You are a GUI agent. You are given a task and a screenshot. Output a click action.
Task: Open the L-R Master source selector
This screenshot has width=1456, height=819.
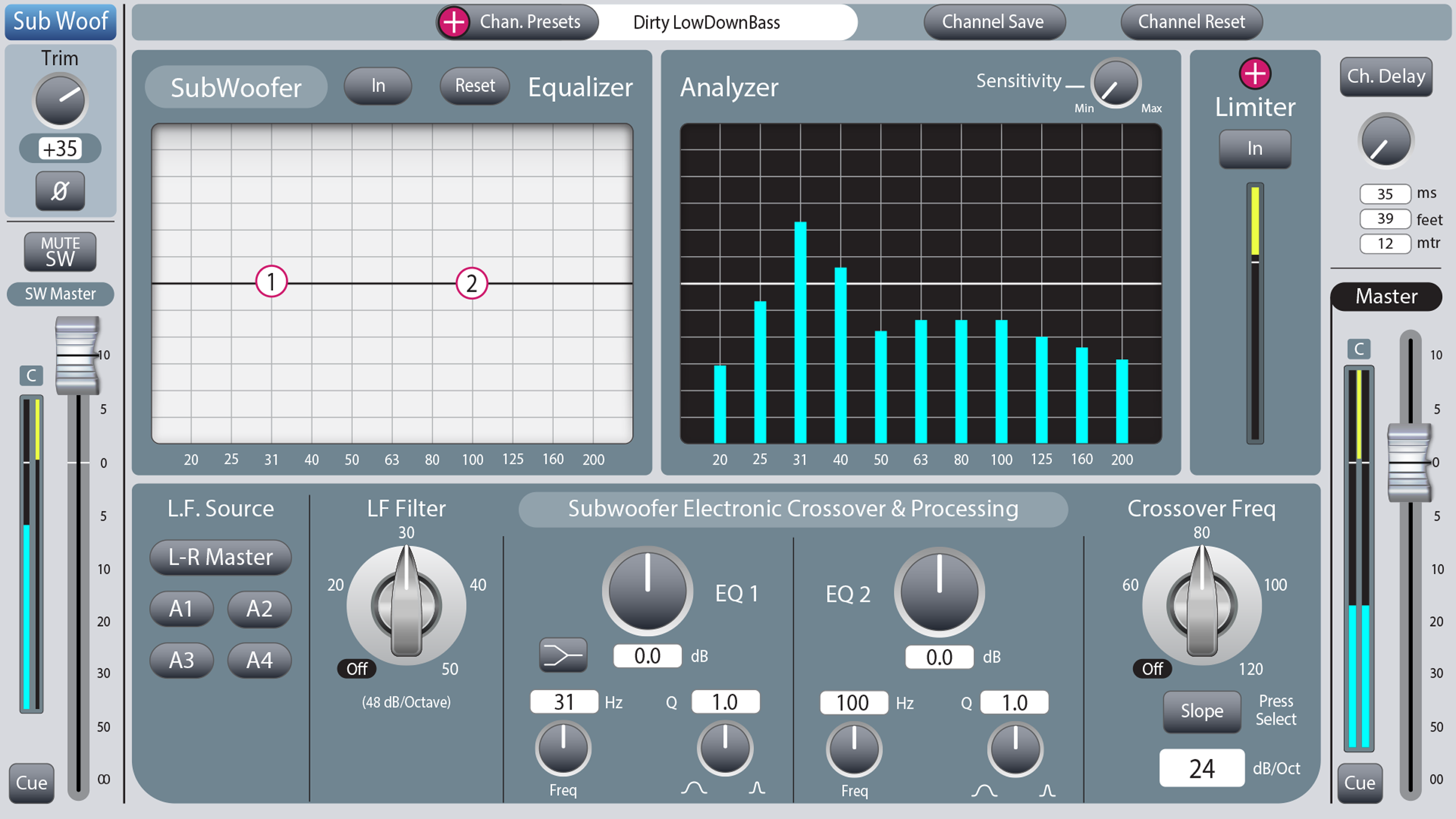pyautogui.click(x=221, y=557)
